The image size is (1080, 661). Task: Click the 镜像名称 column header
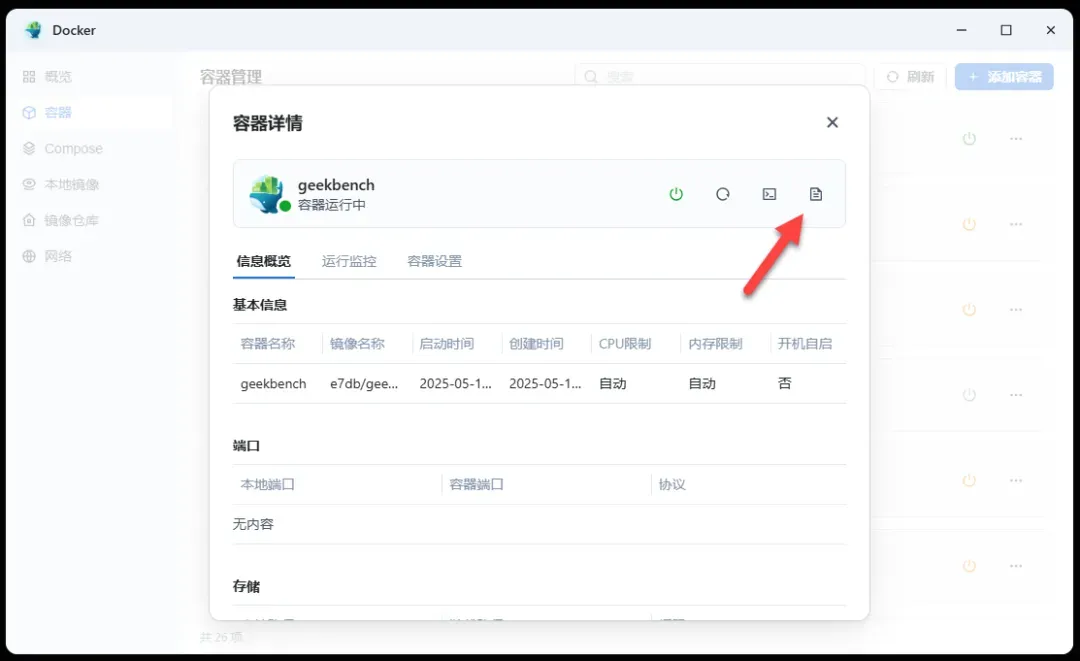[357, 344]
